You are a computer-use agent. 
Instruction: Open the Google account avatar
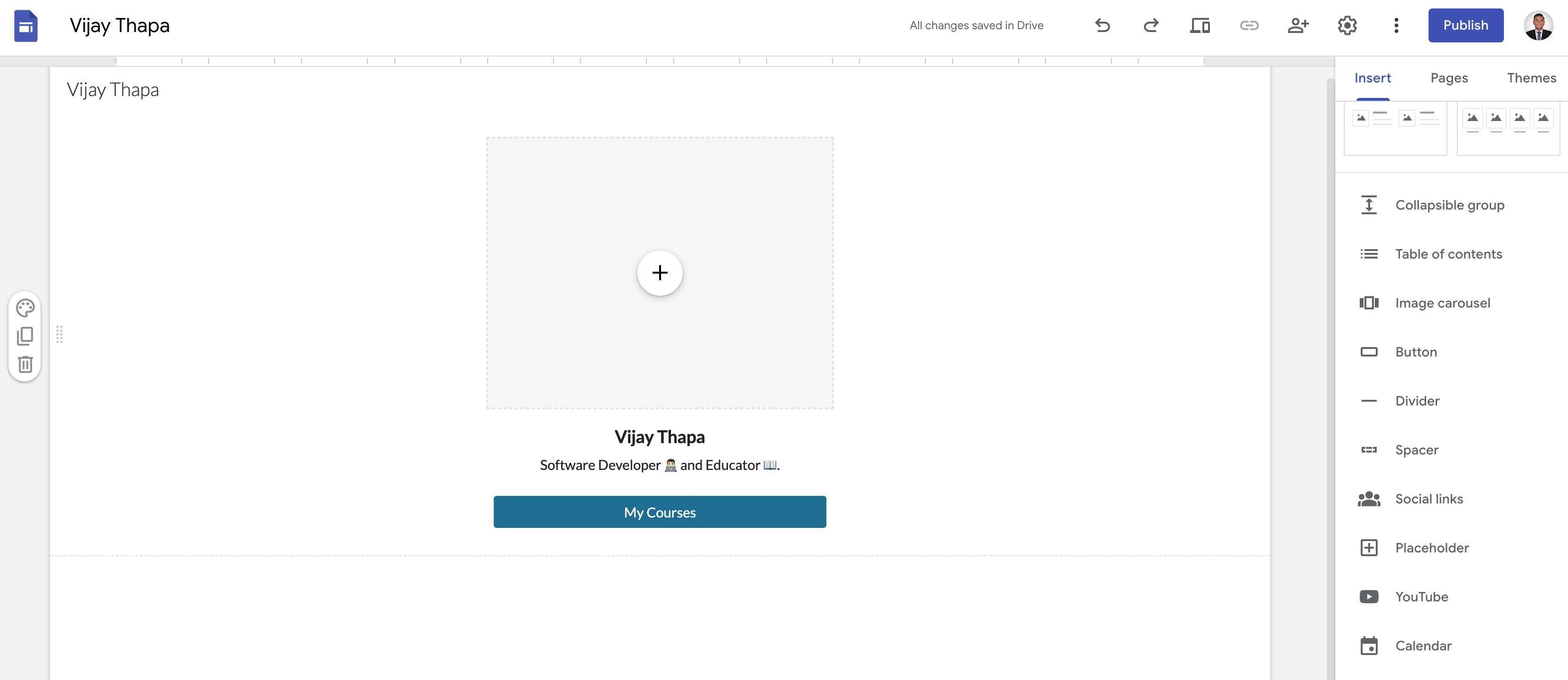tap(1538, 25)
